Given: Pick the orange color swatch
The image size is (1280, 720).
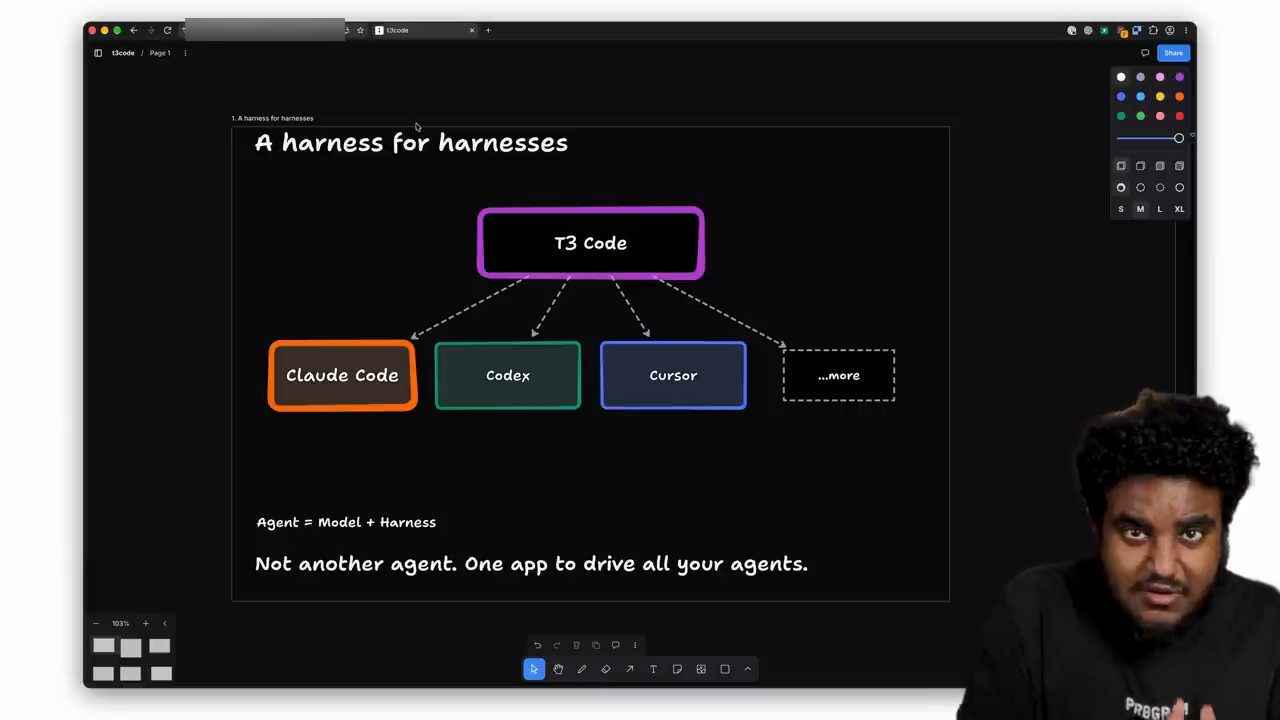Looking at the screenshot, I should (1179, 96).
